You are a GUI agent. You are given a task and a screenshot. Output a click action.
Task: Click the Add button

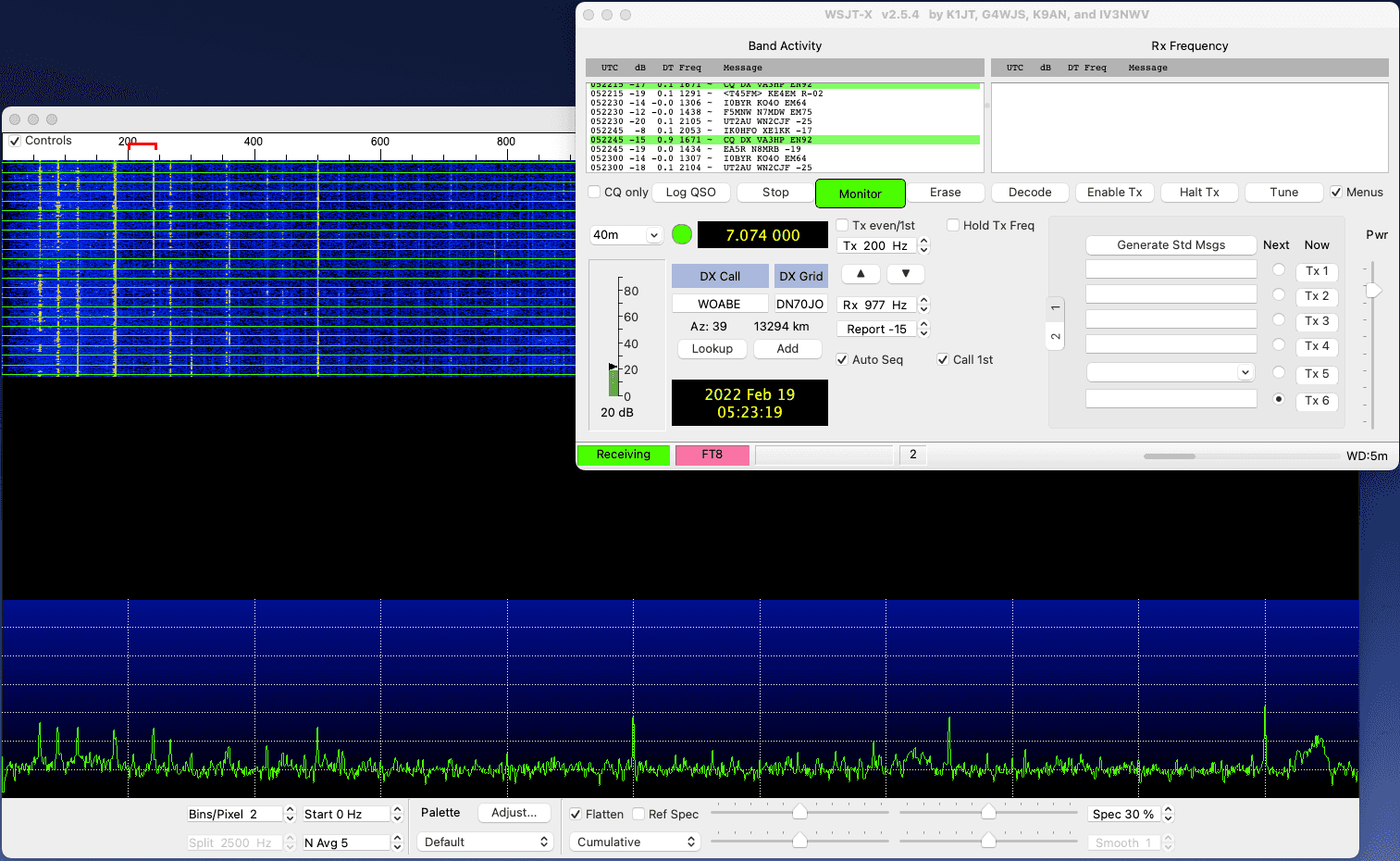pos(787,349)
